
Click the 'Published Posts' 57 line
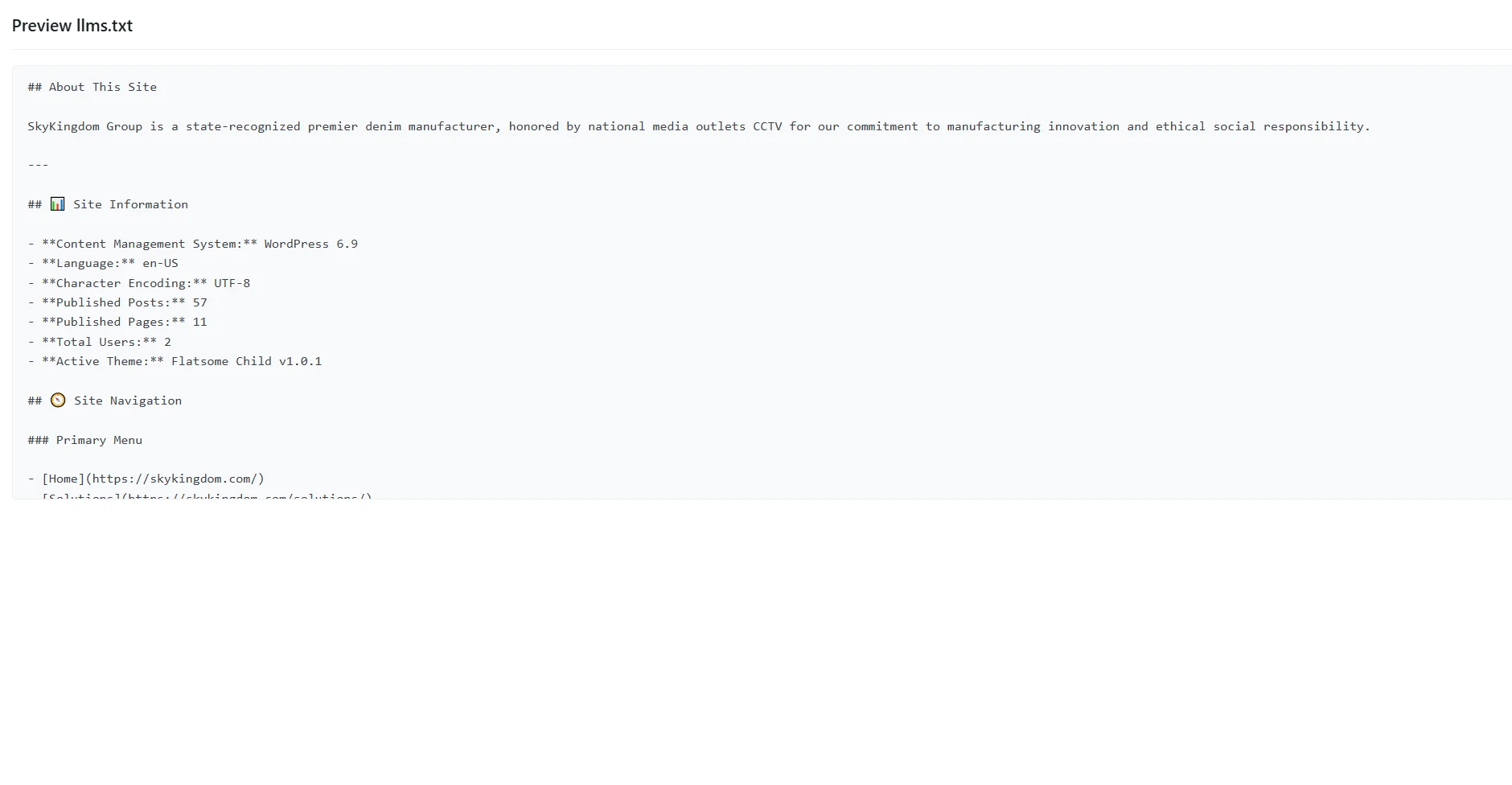117,302
